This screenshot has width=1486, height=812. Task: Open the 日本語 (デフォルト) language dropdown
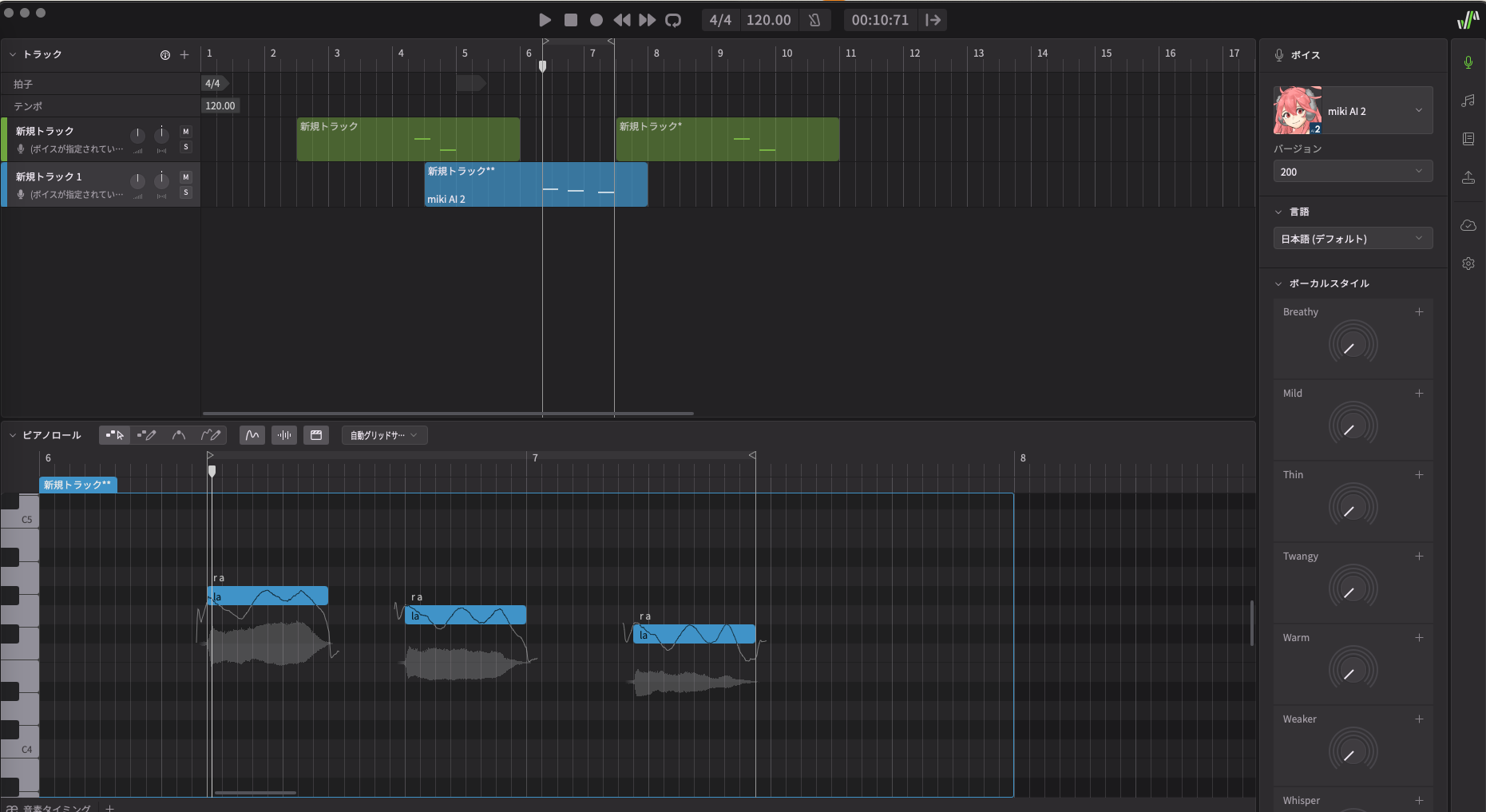pos(1353,239)
